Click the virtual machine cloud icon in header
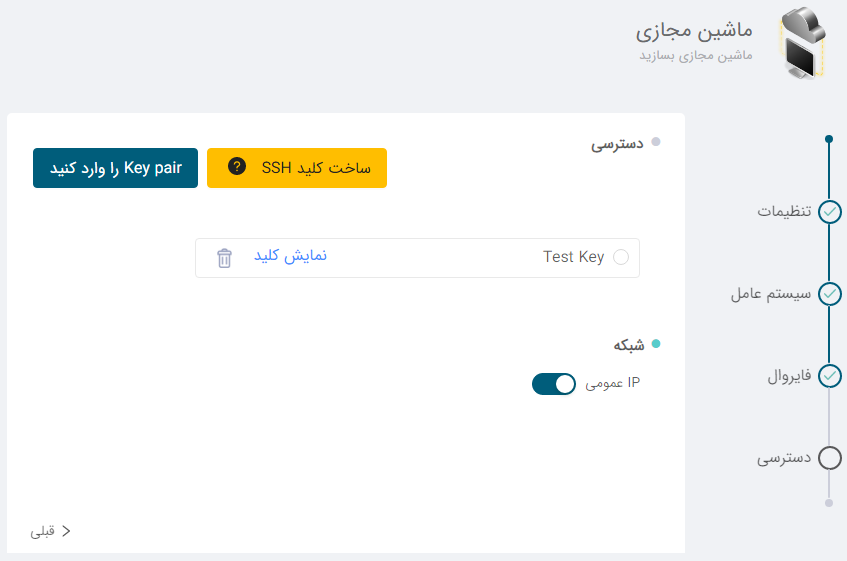This screenshot has height=561, width=847. [x=803, y=43]
